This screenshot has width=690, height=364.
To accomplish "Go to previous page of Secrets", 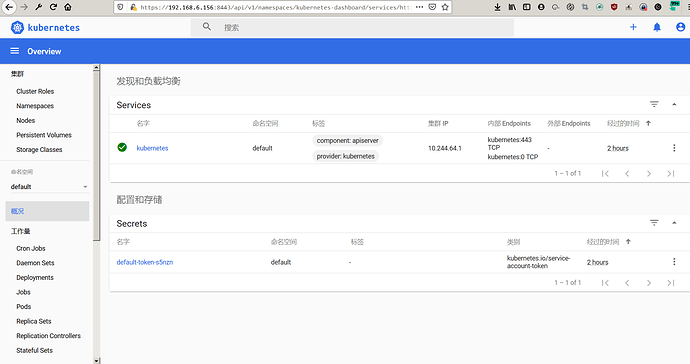I will [x=627, y=283].
